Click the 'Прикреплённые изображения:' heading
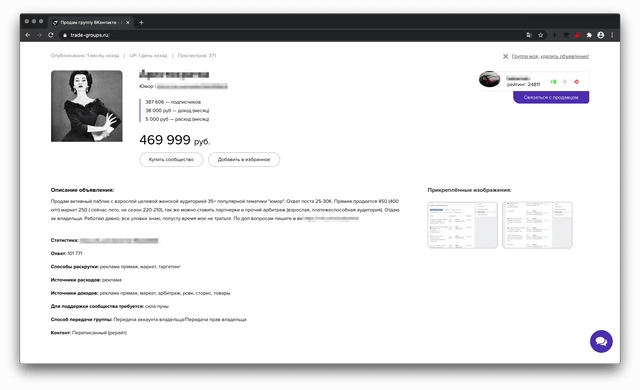Image resolution: width=640 pixels, height=390 pixels. click(x=469, y=190)
